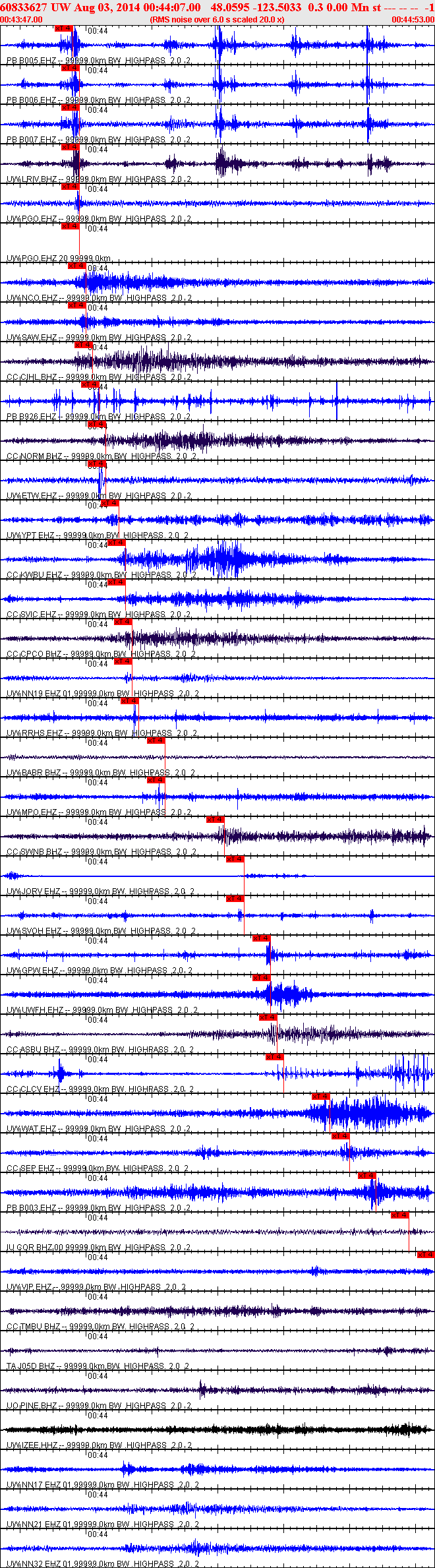
Task: Select the UW MPO EHZ station label
Action: [x=99, y=812]
